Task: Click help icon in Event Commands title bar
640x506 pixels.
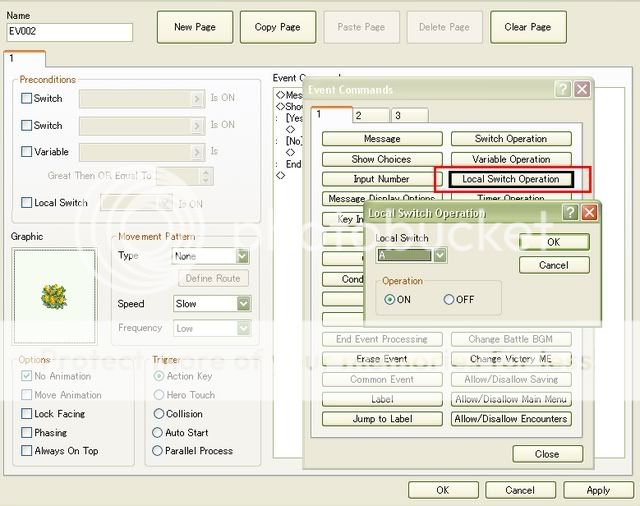Action: coord(563,89)
